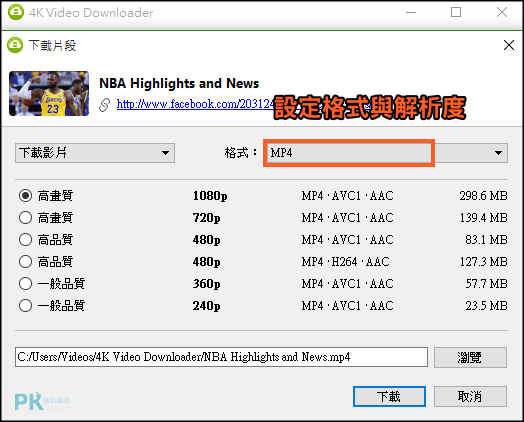Screen dimensions: 524x422
Task: Maximize the 4K Video Downloader window
Action: tap(456, 12)
